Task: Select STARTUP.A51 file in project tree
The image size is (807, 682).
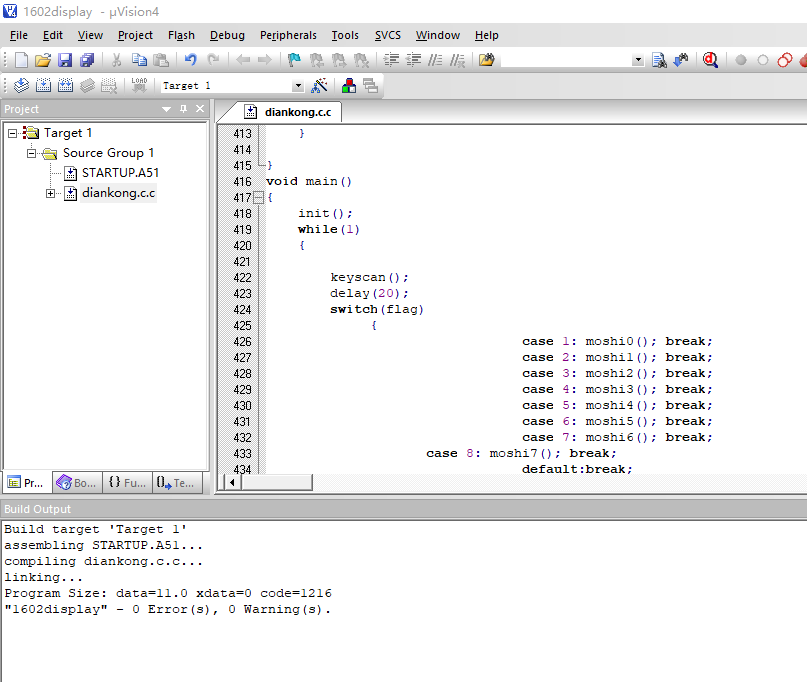Action: pos(120,173)
